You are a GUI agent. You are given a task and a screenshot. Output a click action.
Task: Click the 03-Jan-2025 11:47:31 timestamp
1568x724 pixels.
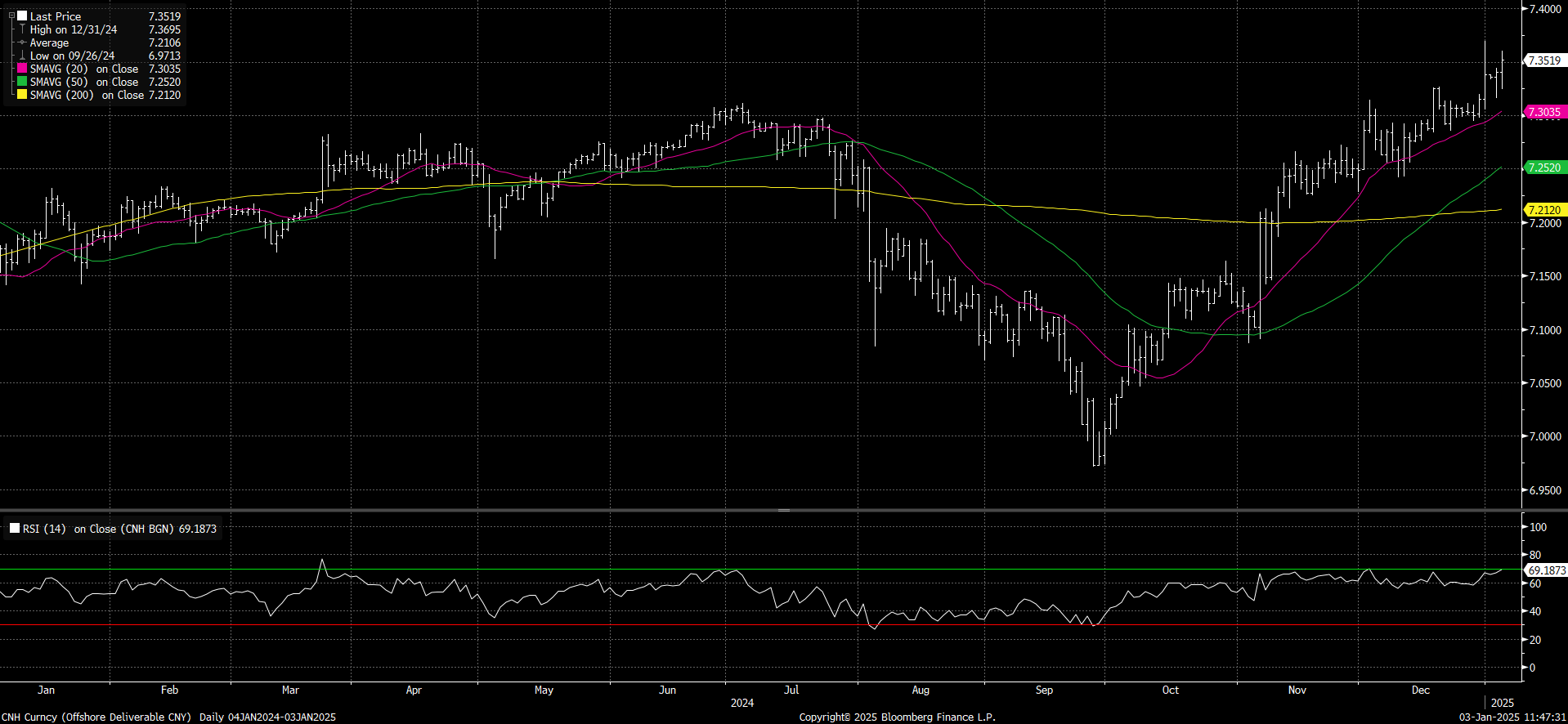1512,717
